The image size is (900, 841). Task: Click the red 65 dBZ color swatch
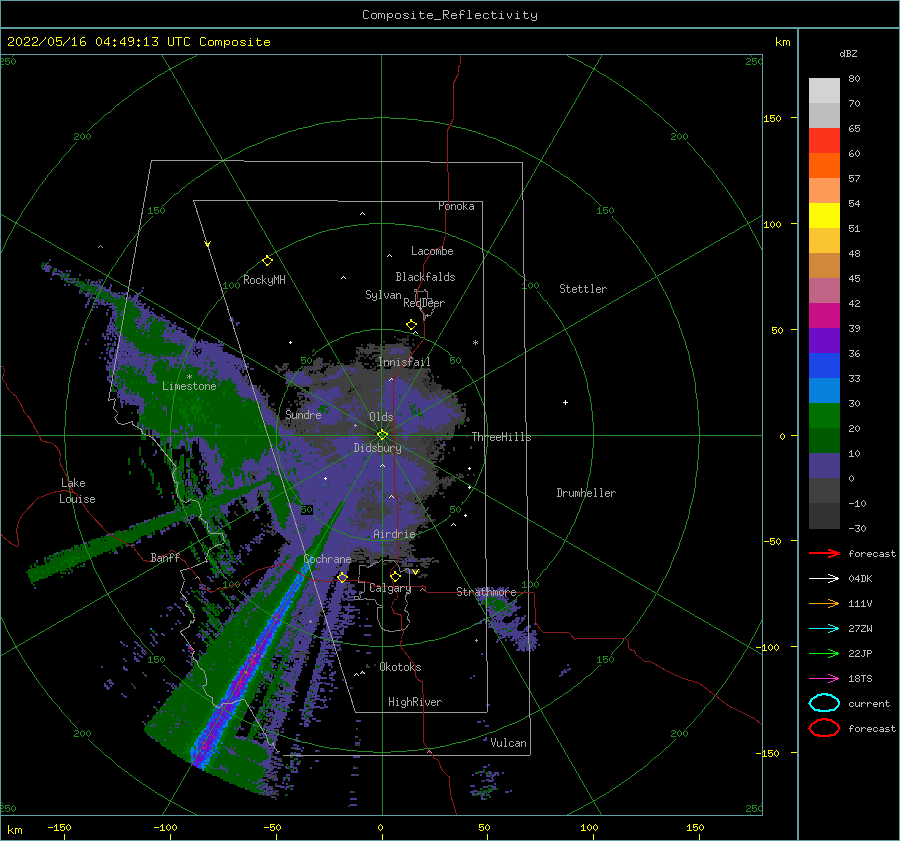point(824,141)
